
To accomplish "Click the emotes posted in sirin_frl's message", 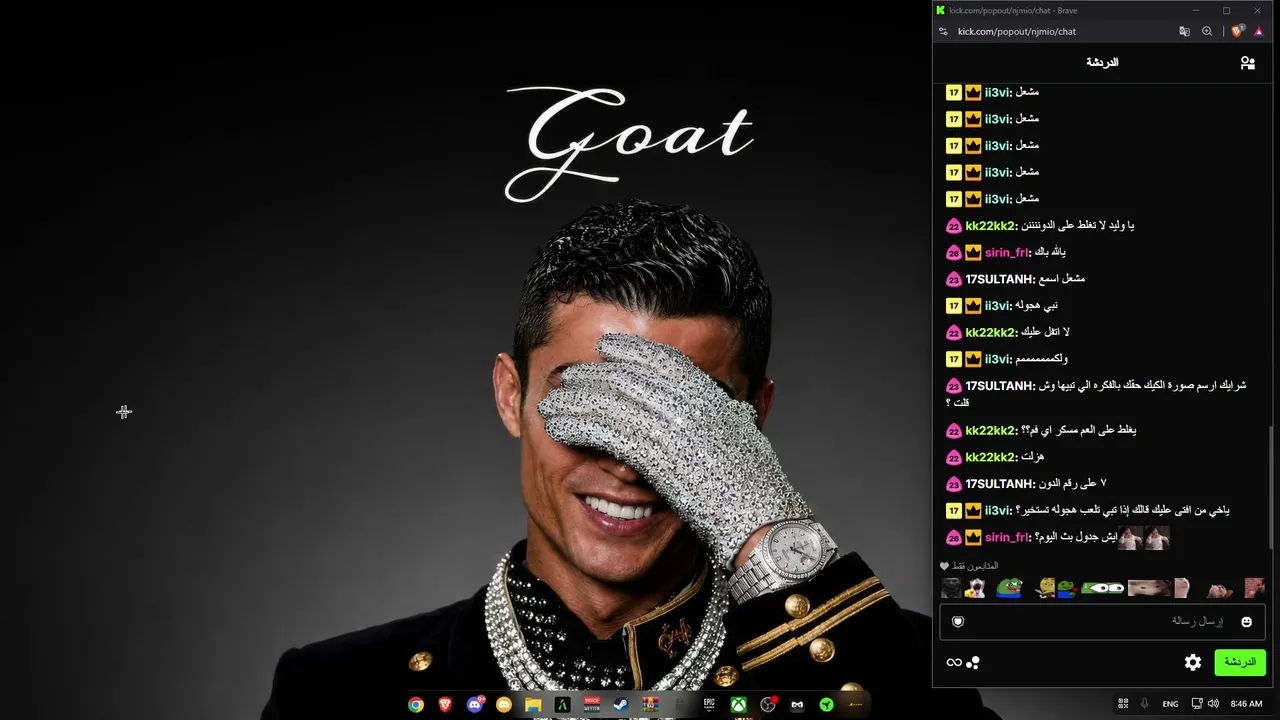I will tap(1143, 538).
